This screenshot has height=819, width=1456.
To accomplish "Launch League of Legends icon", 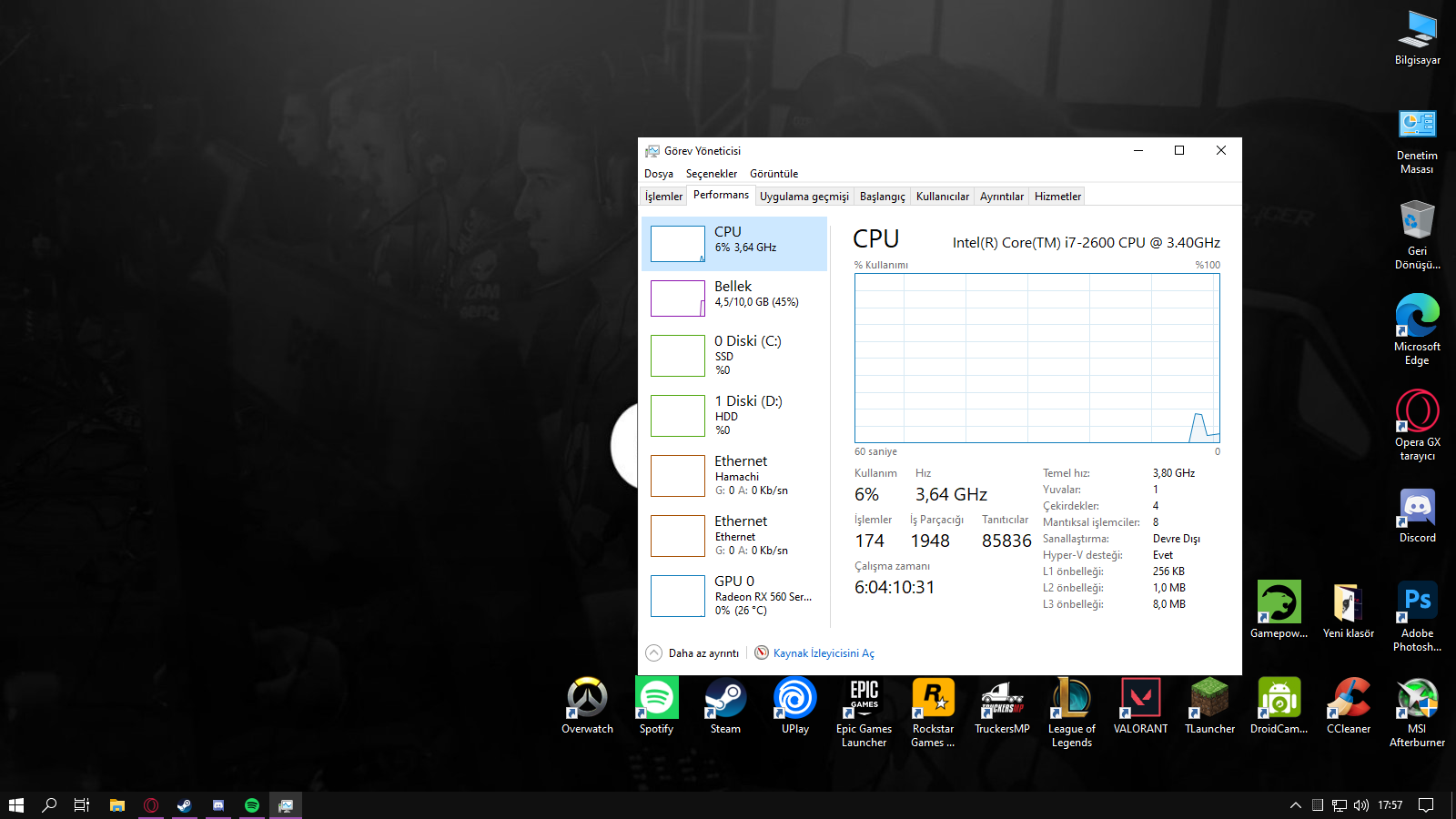I will 1071,712.
